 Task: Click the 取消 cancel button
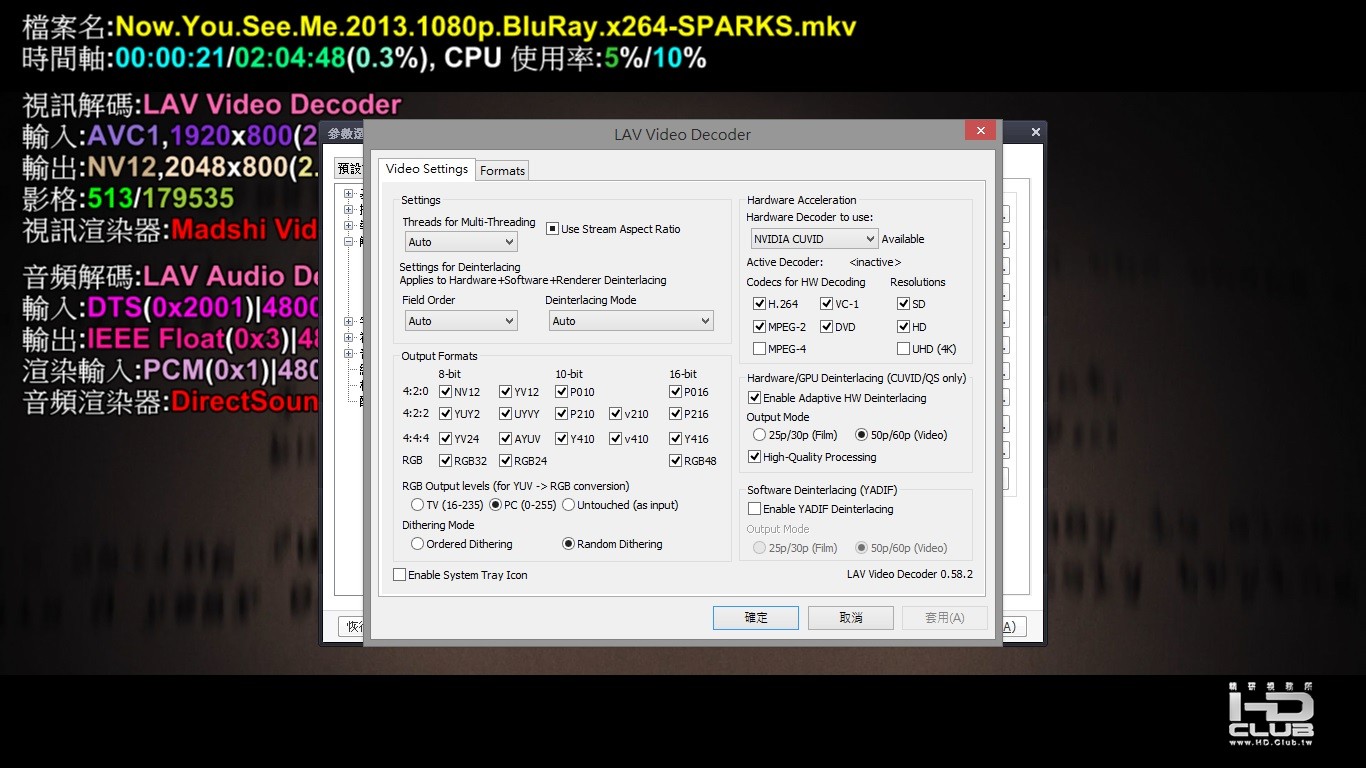[x=850, y=617]
